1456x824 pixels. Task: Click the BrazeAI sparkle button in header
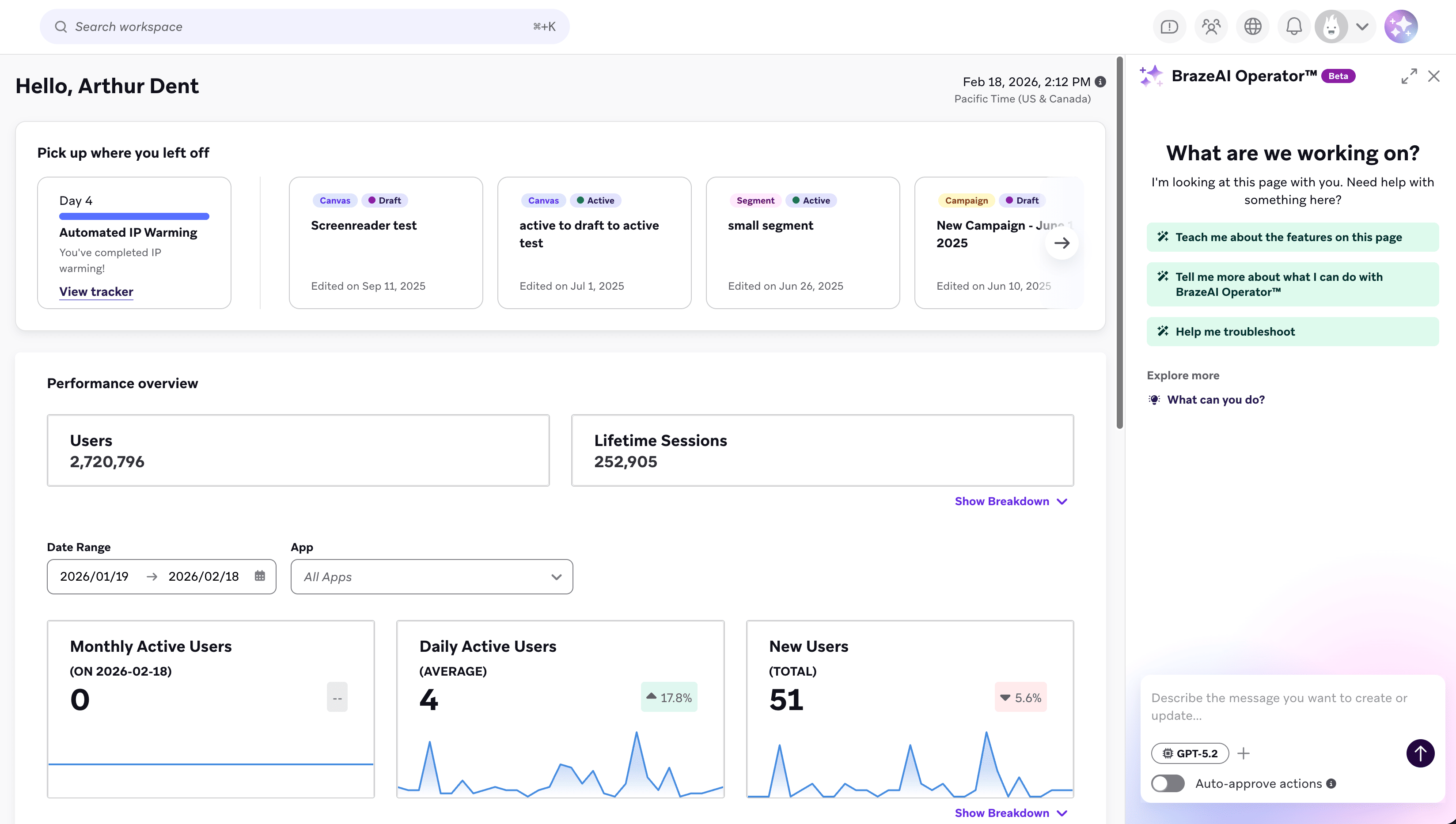(x=1400, y=26)
